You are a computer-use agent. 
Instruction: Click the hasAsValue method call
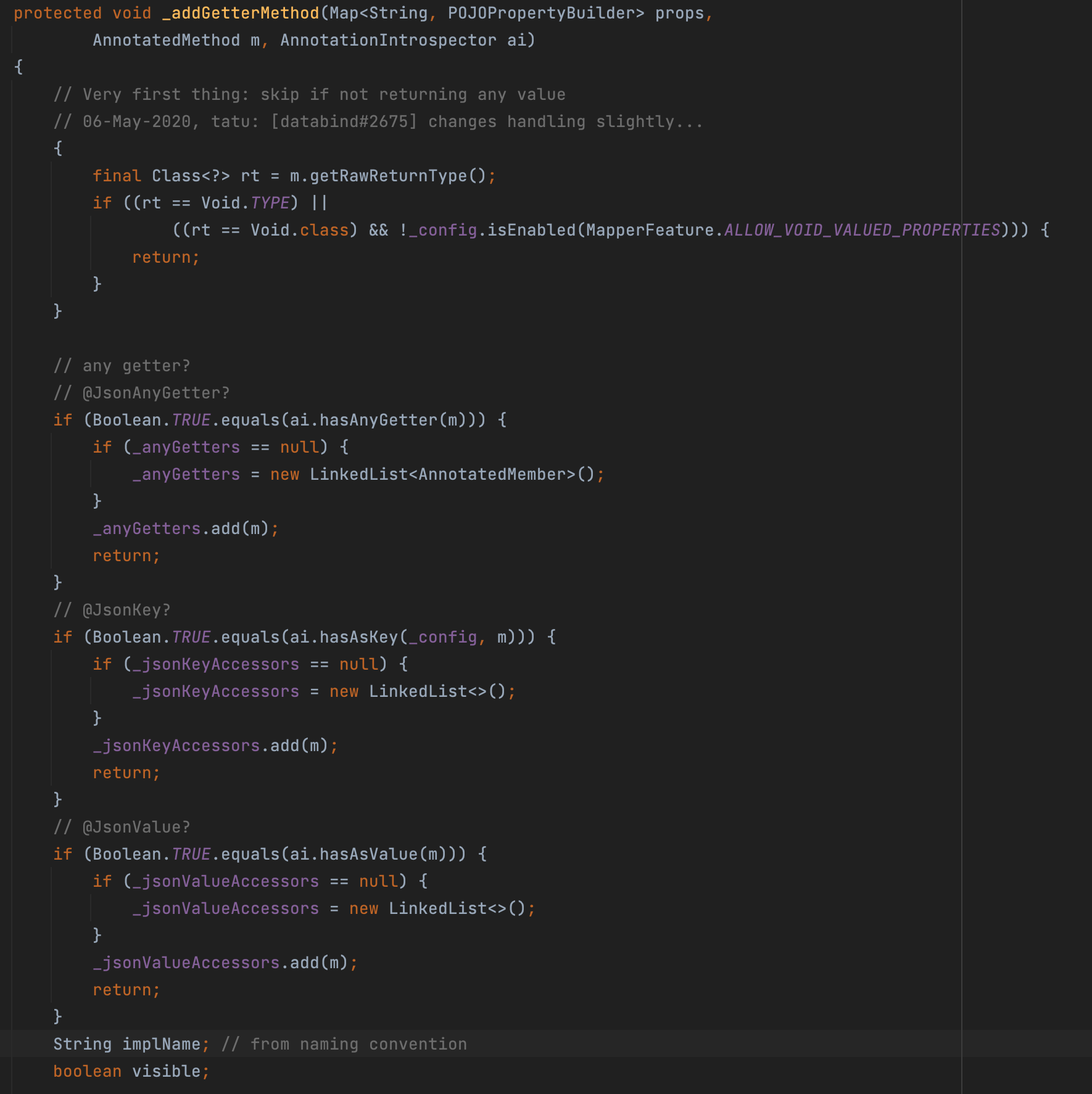[x=369, y=854]
